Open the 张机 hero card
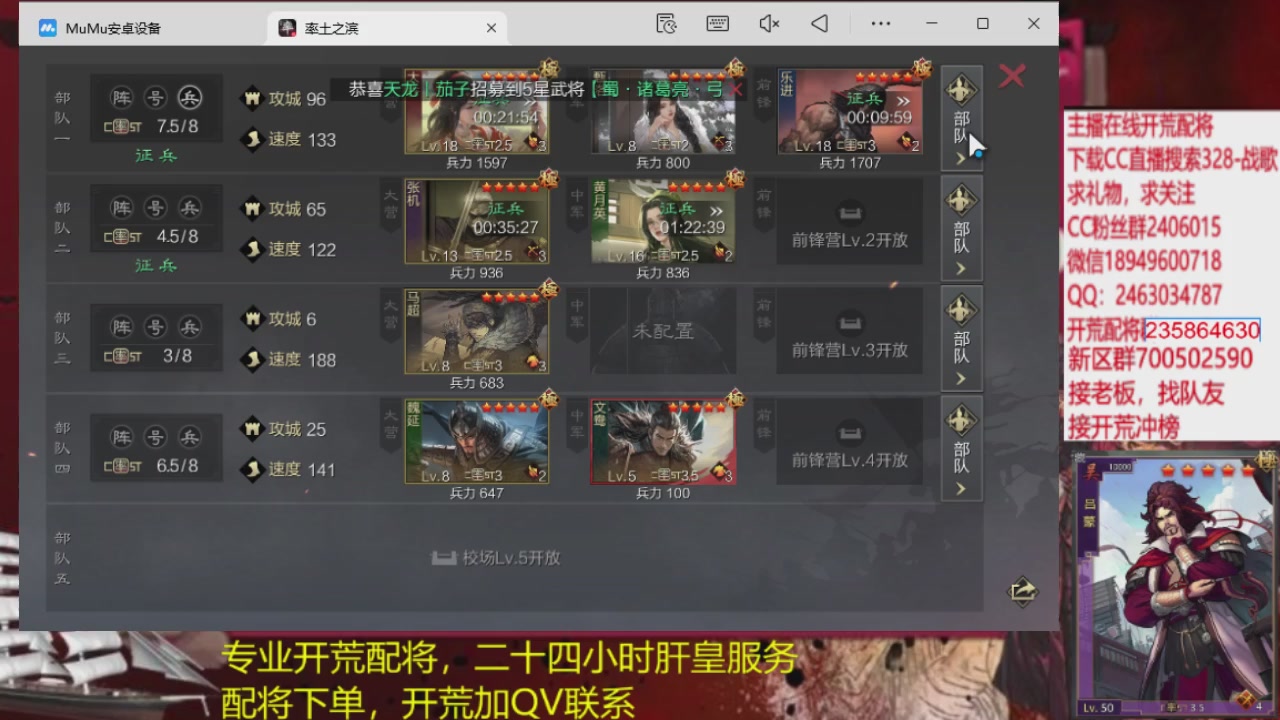Image resolution: width=1280 pixels, height=720 pixels. pyautogui.click(x=477, y=221)
